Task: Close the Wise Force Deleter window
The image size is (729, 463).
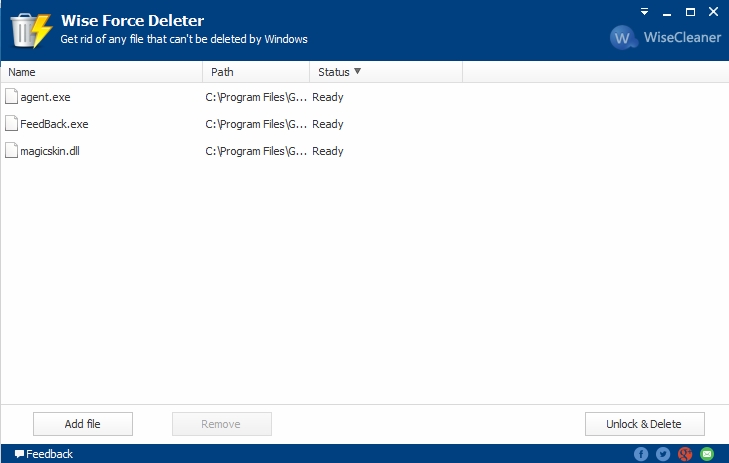Action: point(713,12)
